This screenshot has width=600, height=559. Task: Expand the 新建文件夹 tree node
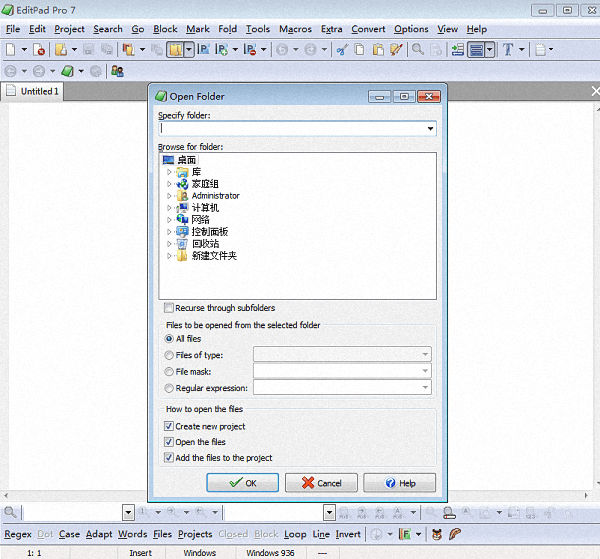169,256
